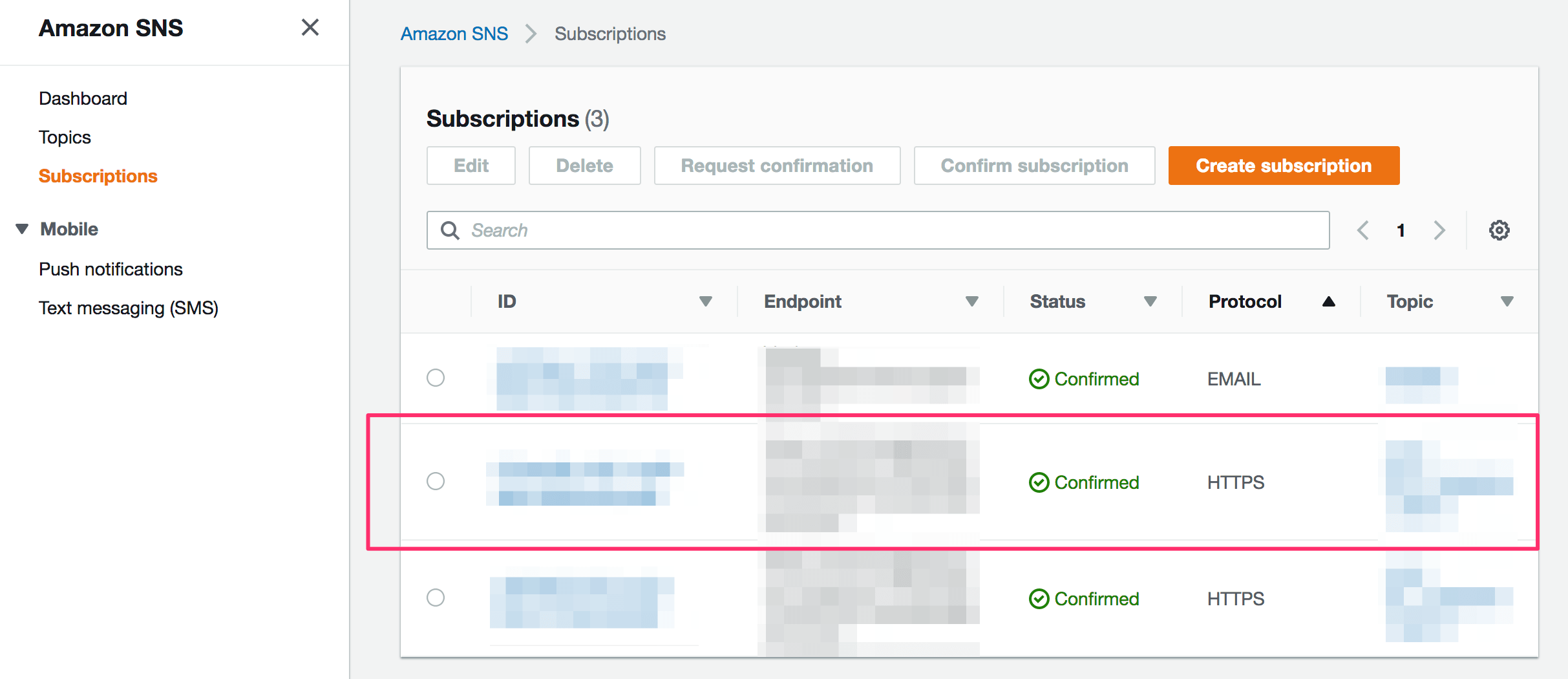Open the table preferences gear icon
The width and height of the screenshot is (1568, 679).
pyautogui.click(x=1499, y=230)
